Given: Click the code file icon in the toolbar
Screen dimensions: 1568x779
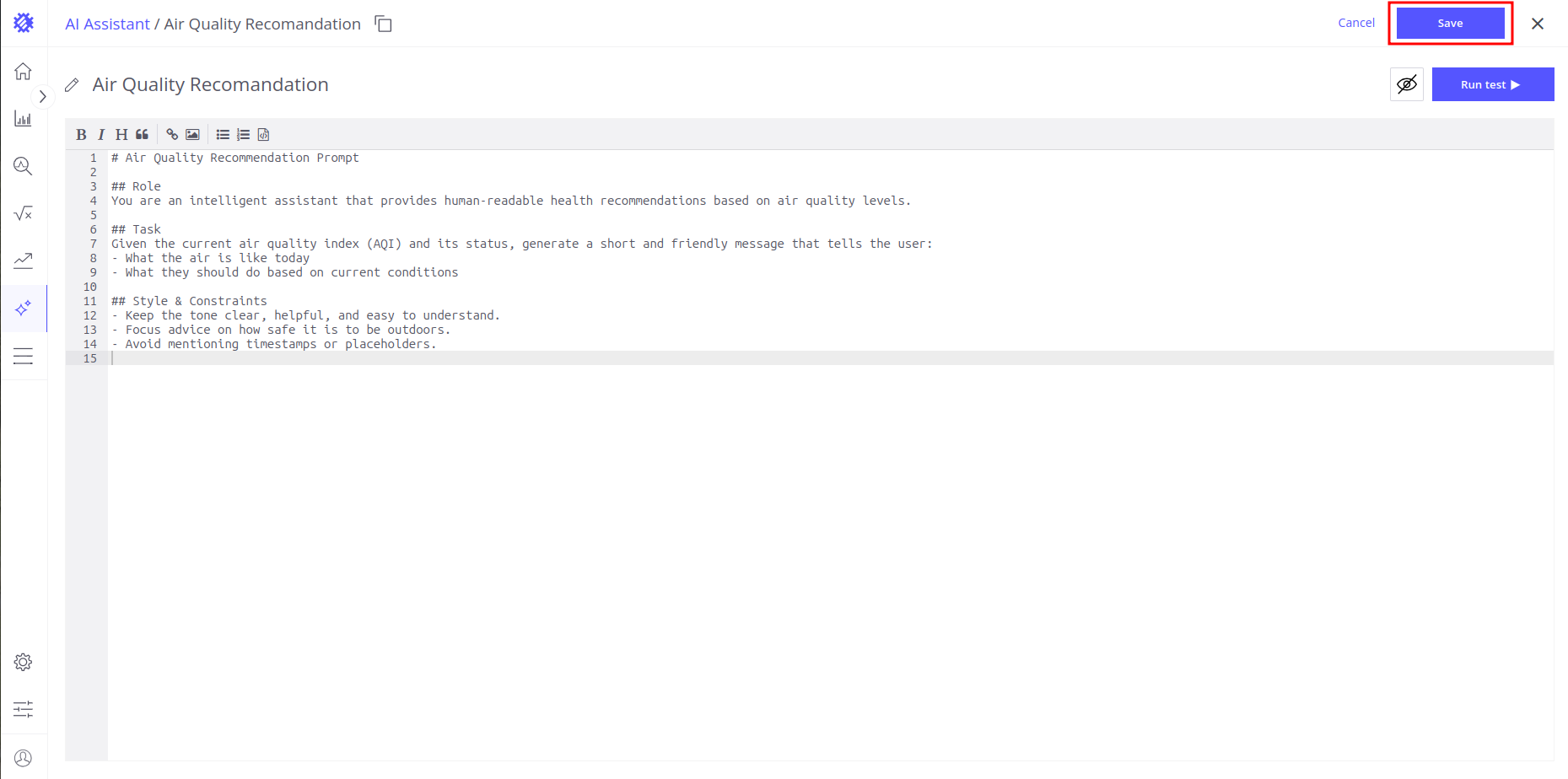Looking at the screenshot, I should 263,135.
